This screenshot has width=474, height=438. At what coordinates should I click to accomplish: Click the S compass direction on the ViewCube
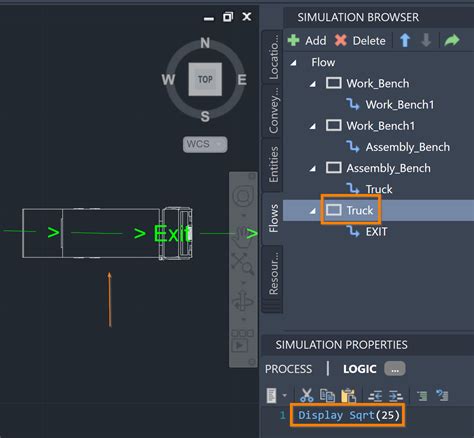point(205,116)
